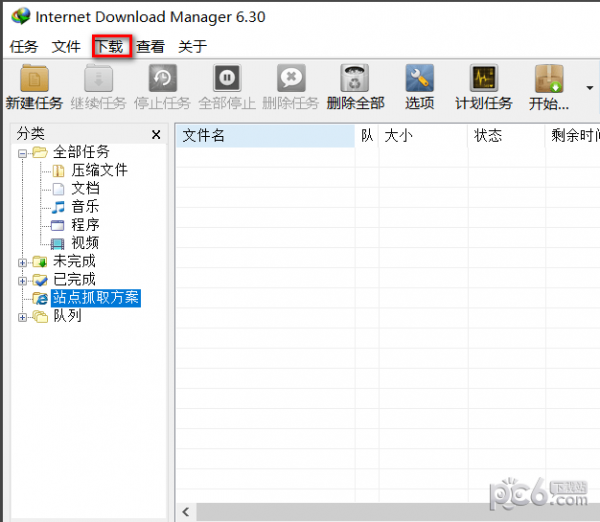Select the 已完成 label in tree
Image resolution: width=600 pixels, height=522 pixels.
click(74, 280)
